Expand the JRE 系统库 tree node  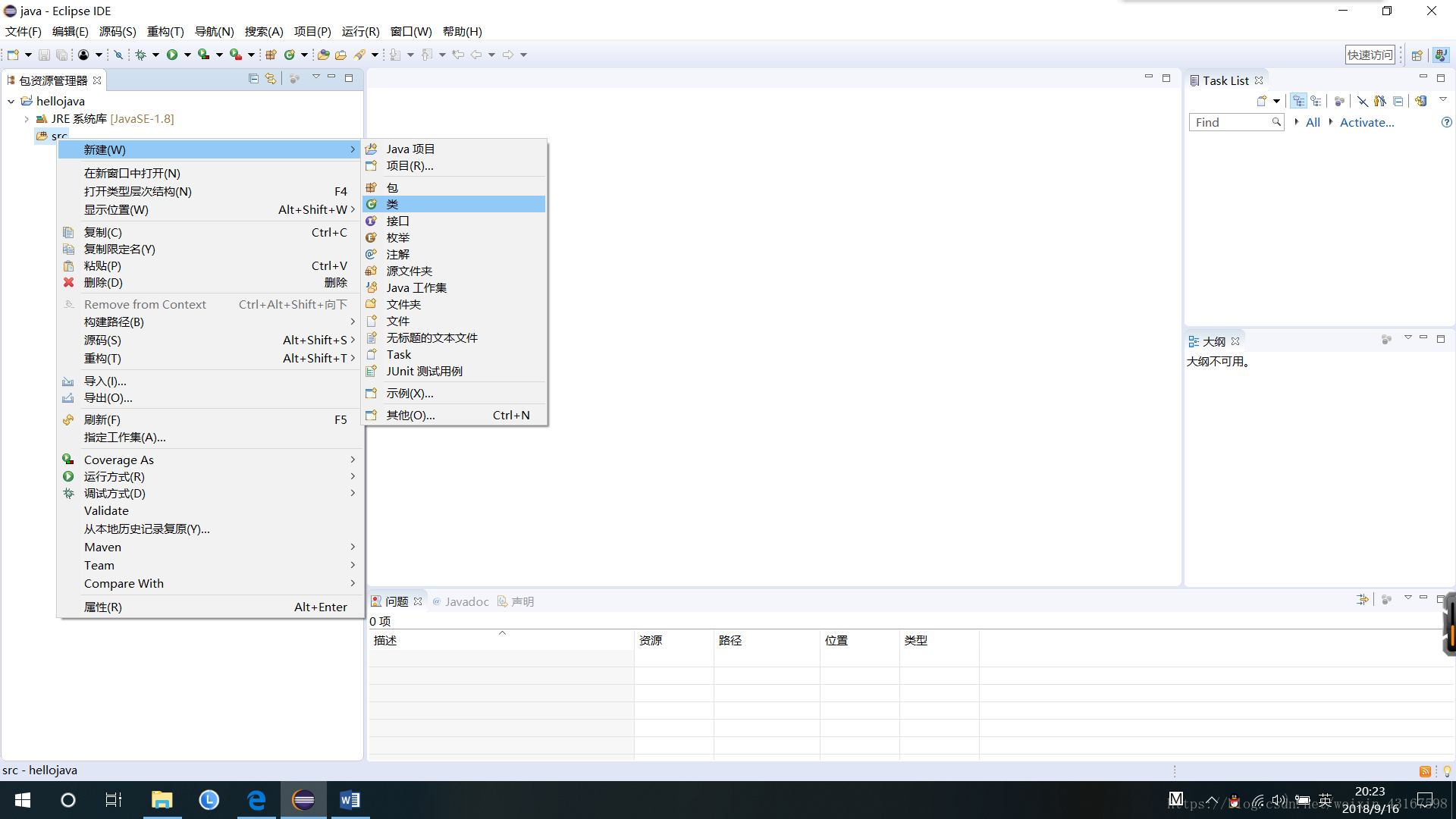27,119
